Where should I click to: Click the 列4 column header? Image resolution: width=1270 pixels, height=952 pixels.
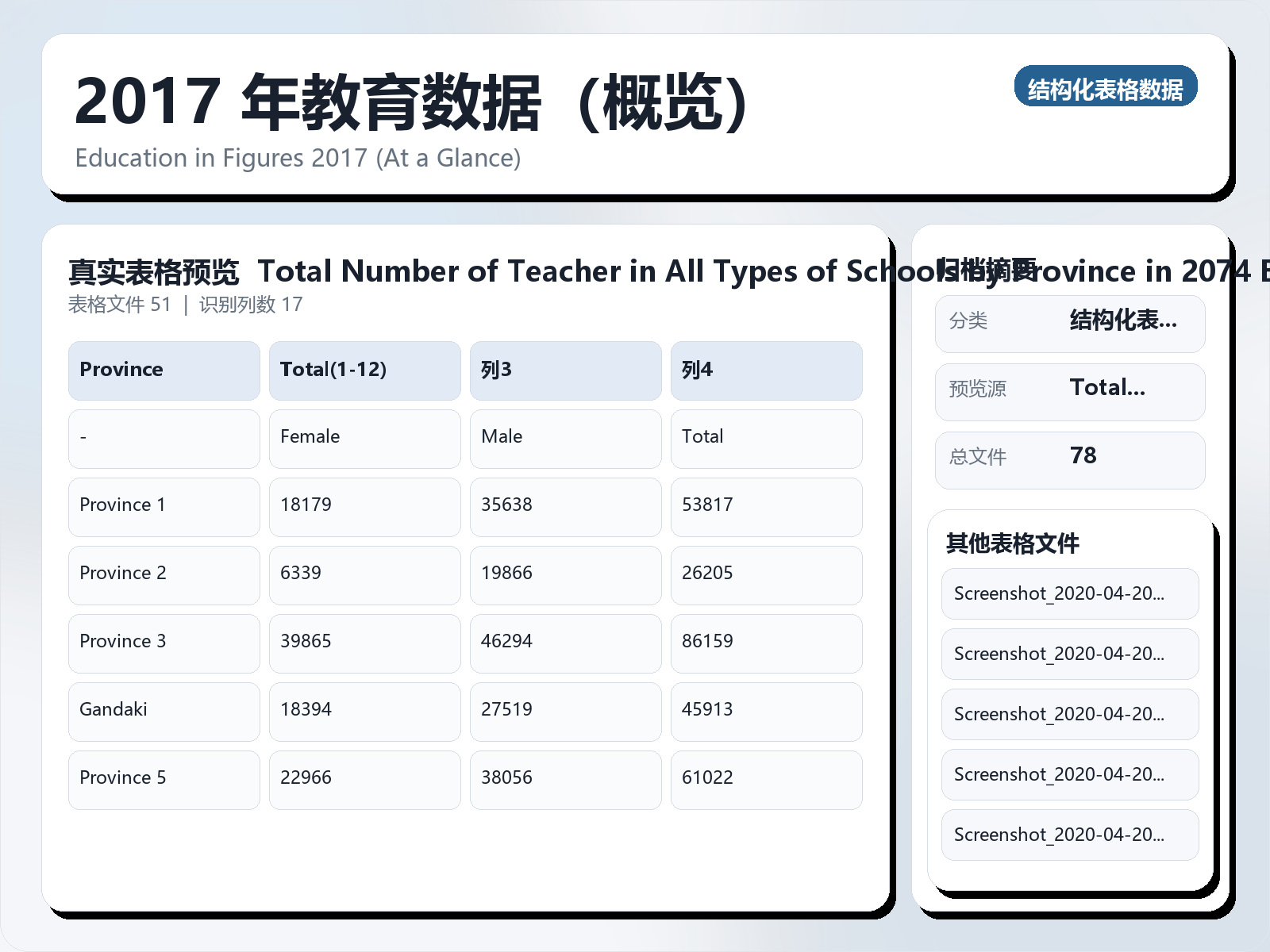click(x=766, y=370)
